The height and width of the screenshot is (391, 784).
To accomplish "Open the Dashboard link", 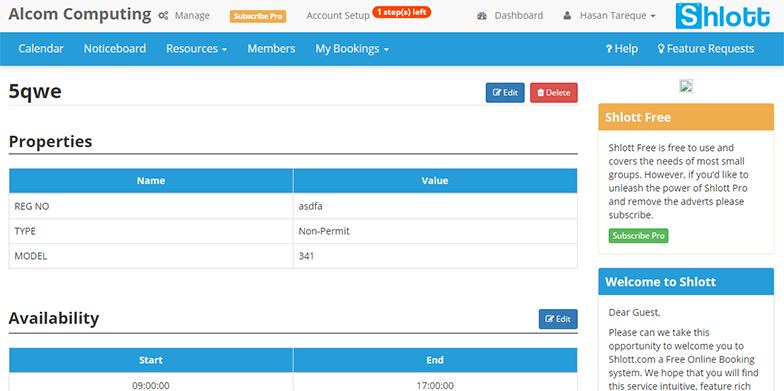I will pyautogui.click(x=518, y=16).
